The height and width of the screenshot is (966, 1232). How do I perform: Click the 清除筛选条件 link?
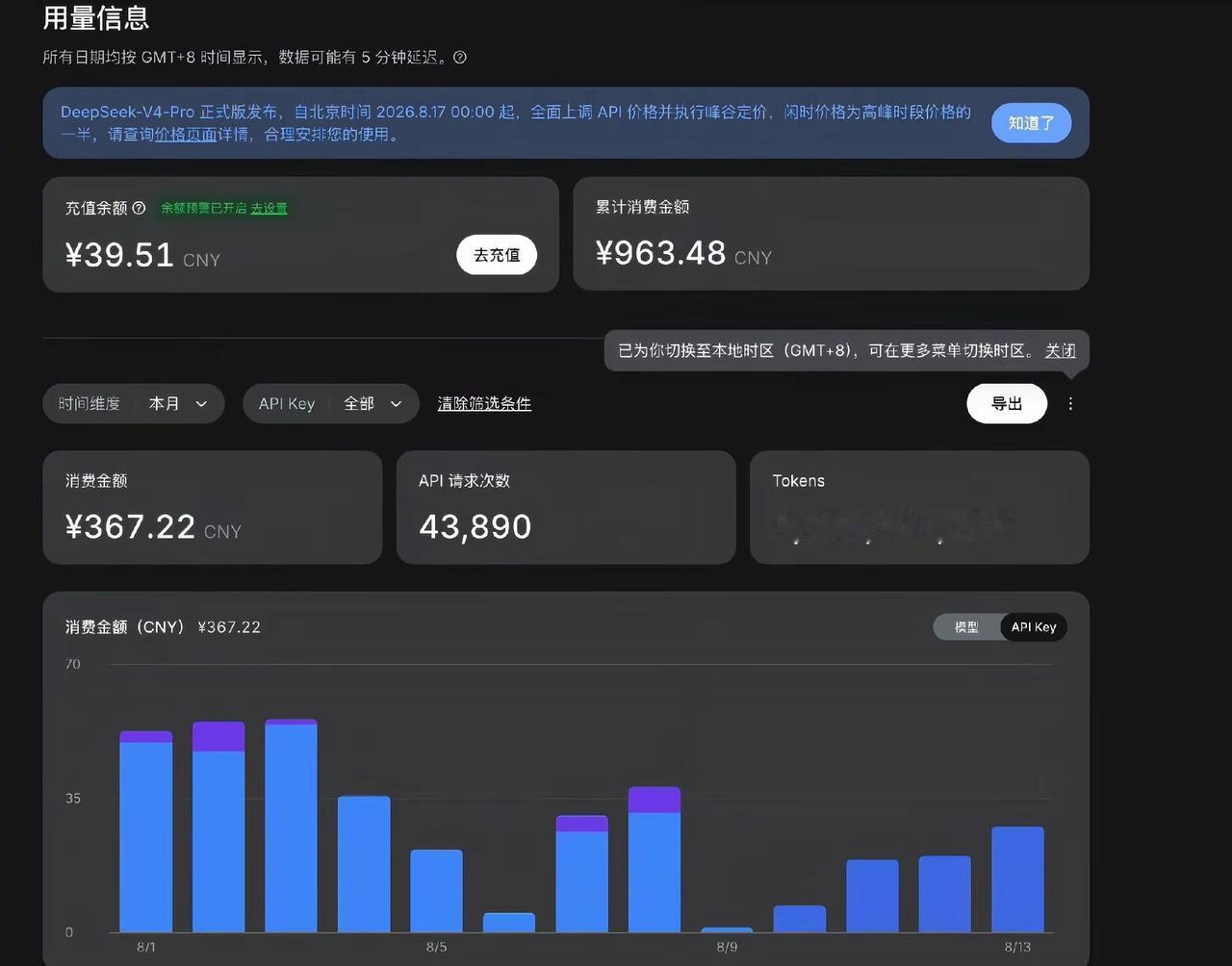click(x=484, y=404)
